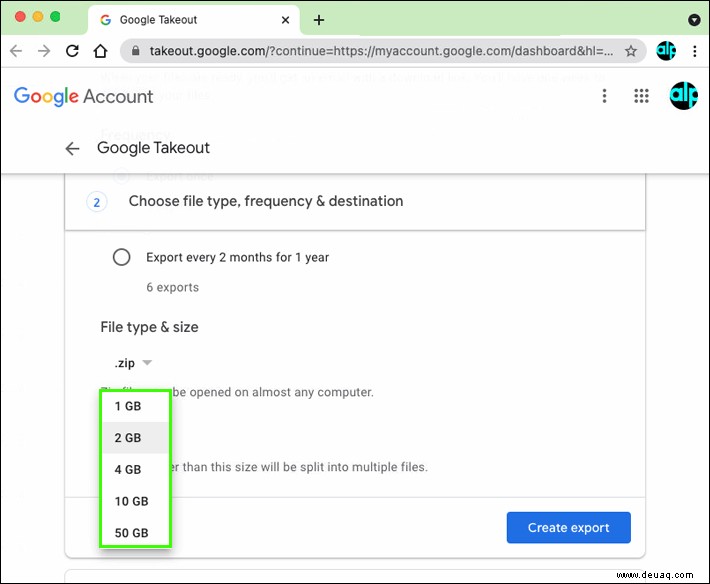
Task: Click the macOS yellow minimize button
Action: coord(38,17)
